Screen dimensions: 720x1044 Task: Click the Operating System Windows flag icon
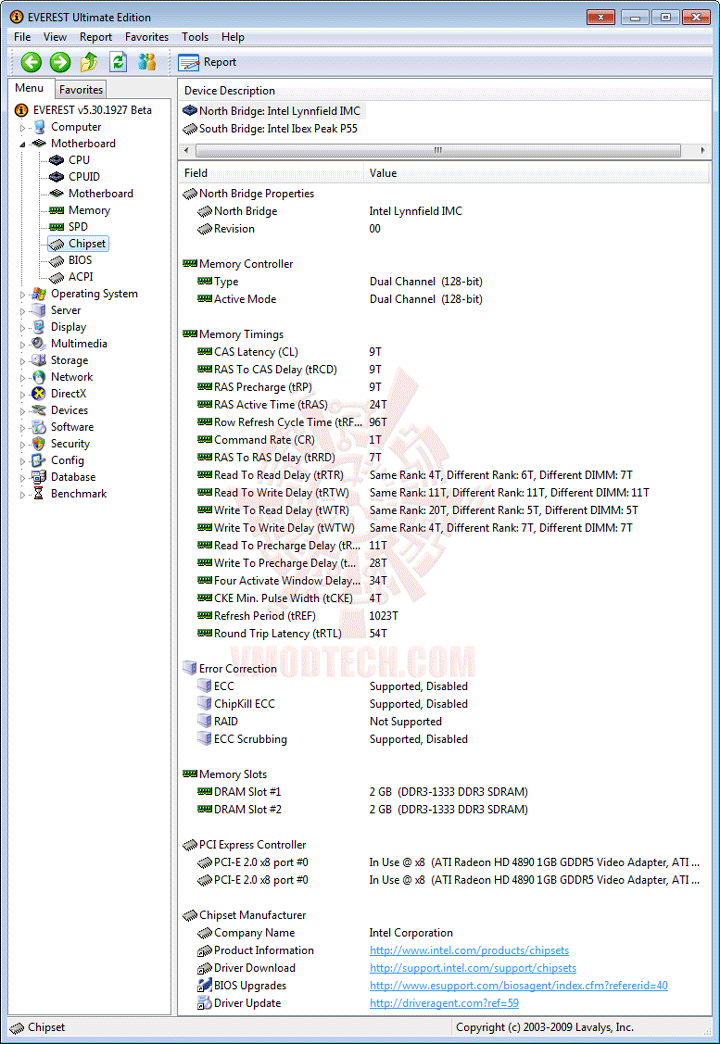tap(39, 294)
